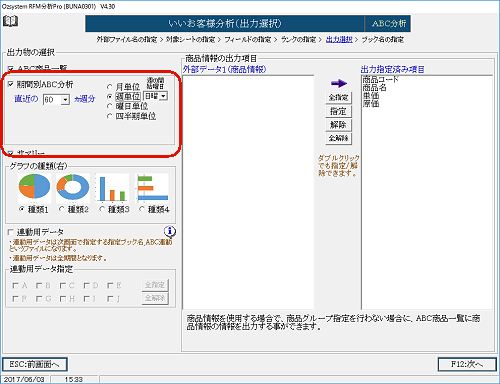The height and width of the screenshot is (384, 500).
Task: Open the 直近の period count dropdown
Action: 65,99
